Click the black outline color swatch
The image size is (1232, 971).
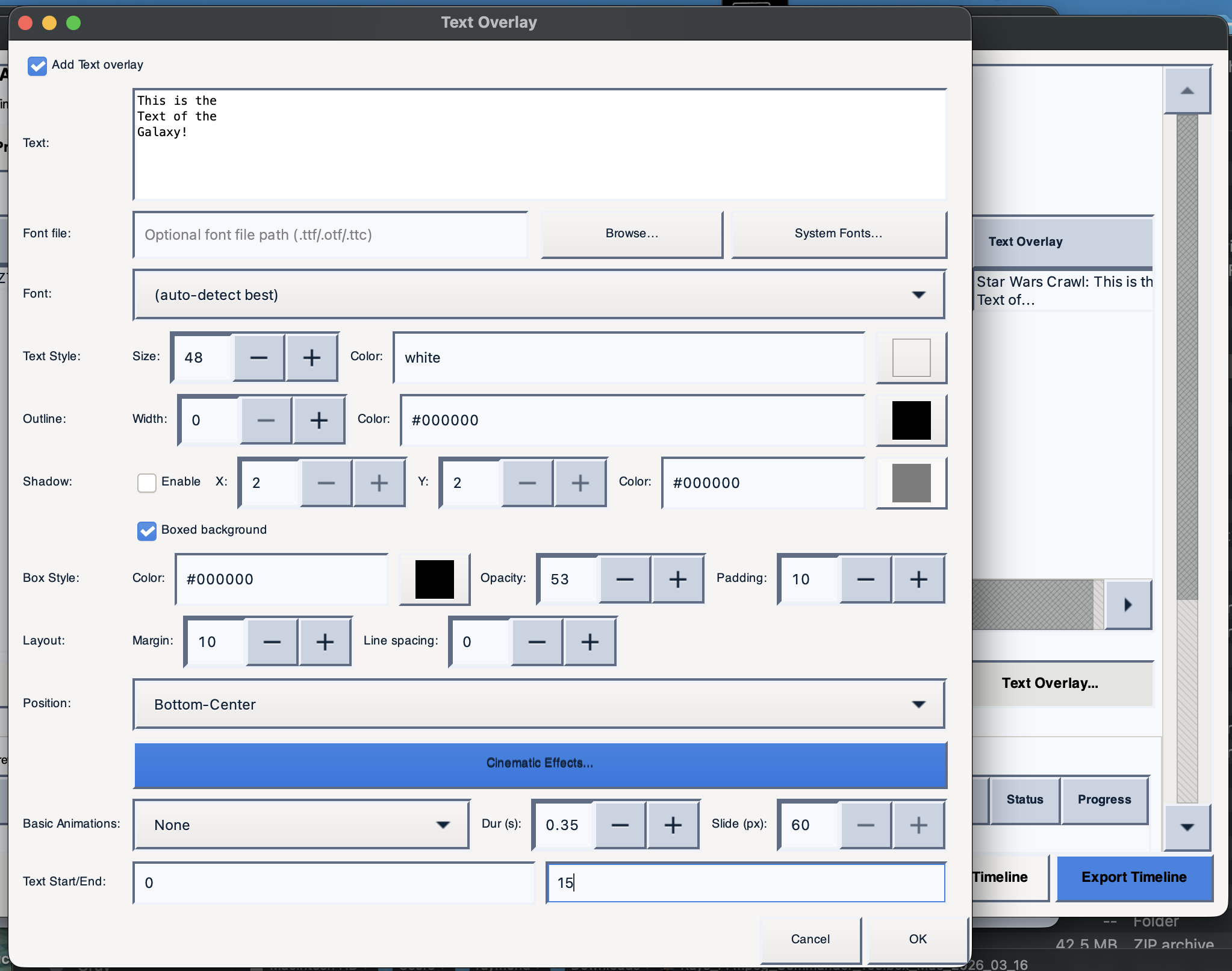(911, 420)
